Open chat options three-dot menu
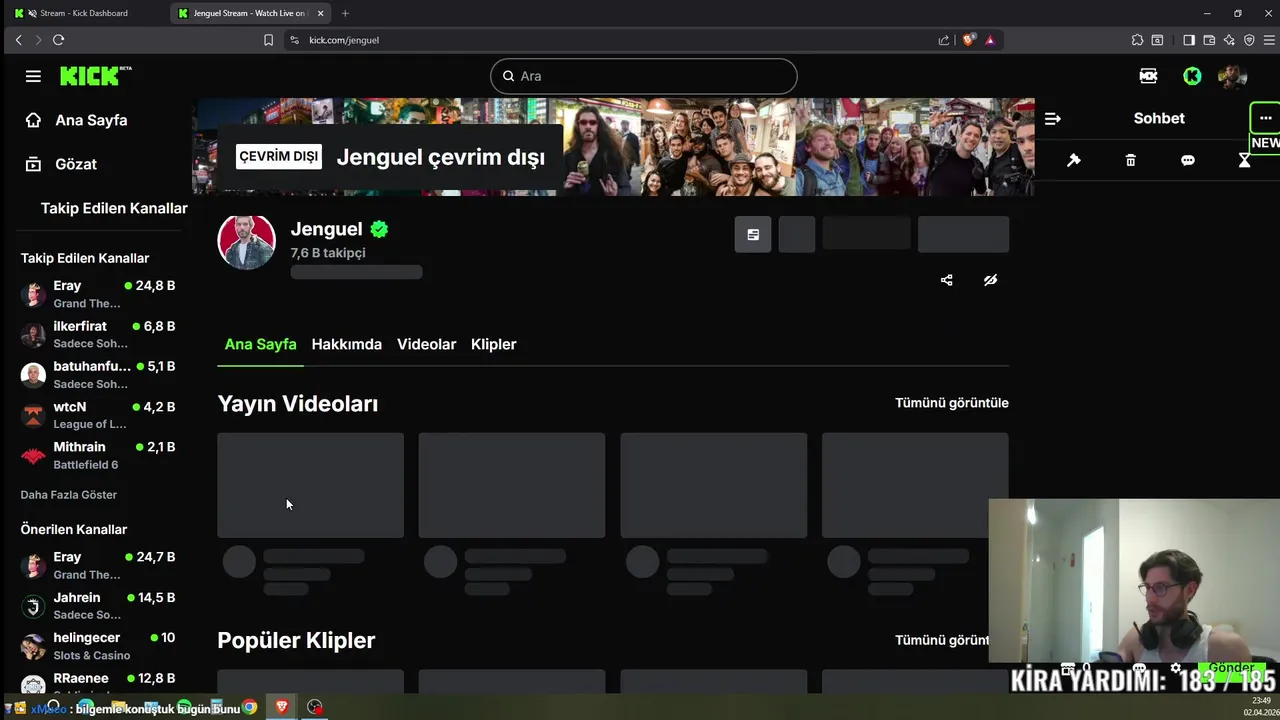 pos(1265,118)
